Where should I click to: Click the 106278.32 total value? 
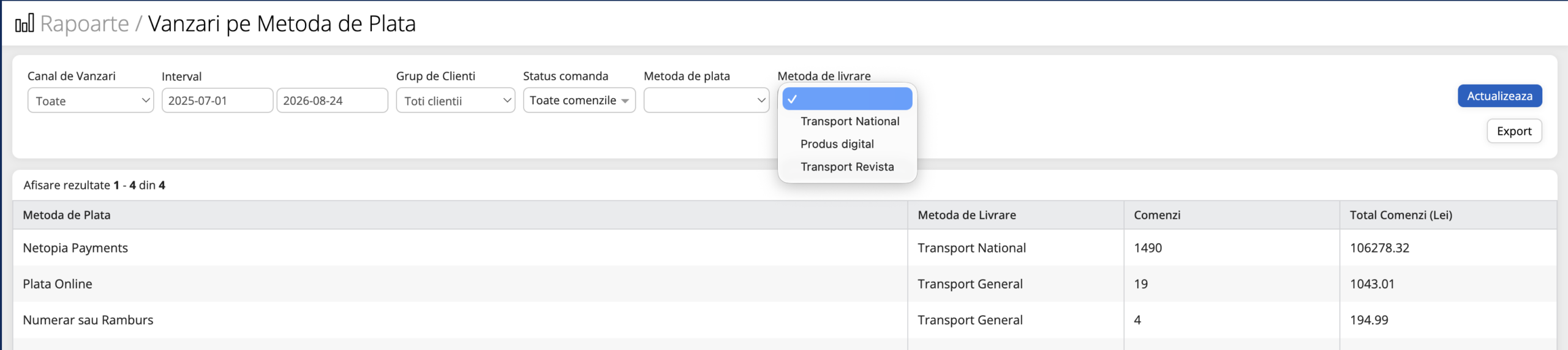1379,248
